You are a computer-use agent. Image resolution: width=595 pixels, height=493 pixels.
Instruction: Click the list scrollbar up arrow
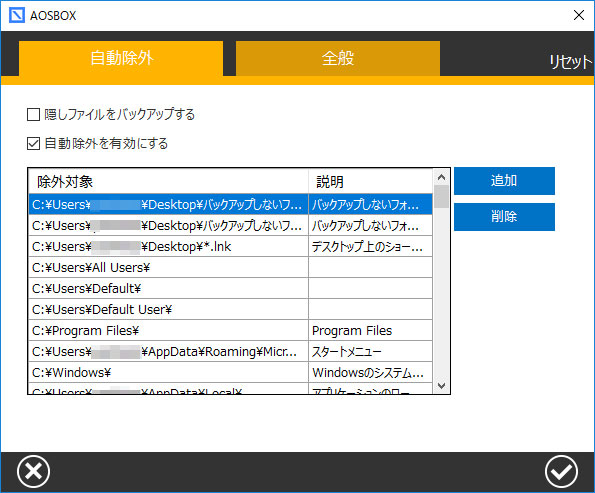[441, 177]
